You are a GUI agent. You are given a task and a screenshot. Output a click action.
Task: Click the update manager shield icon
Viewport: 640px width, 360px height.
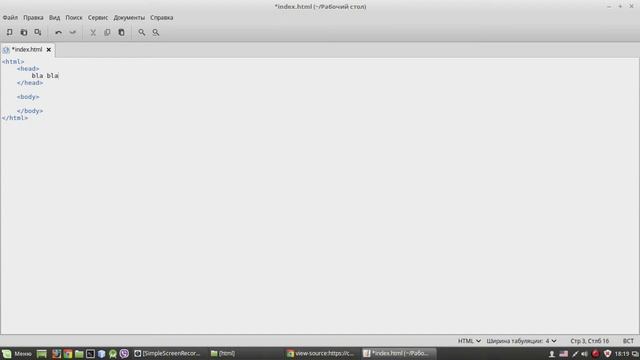607,354
